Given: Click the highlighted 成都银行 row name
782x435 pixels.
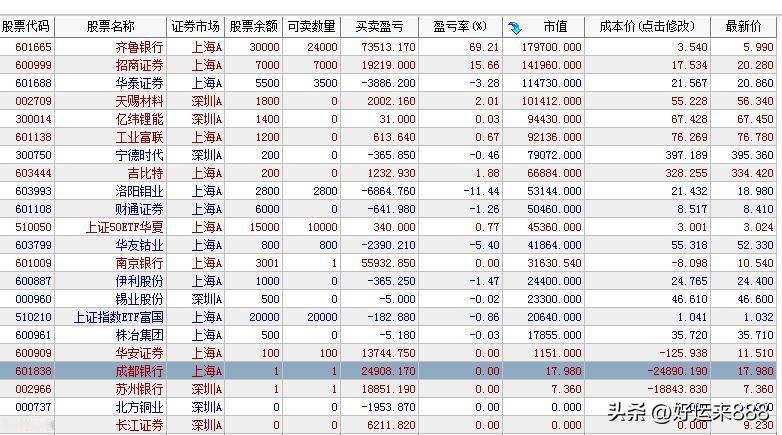Looking at the screenshot, I should pos(139,371).
